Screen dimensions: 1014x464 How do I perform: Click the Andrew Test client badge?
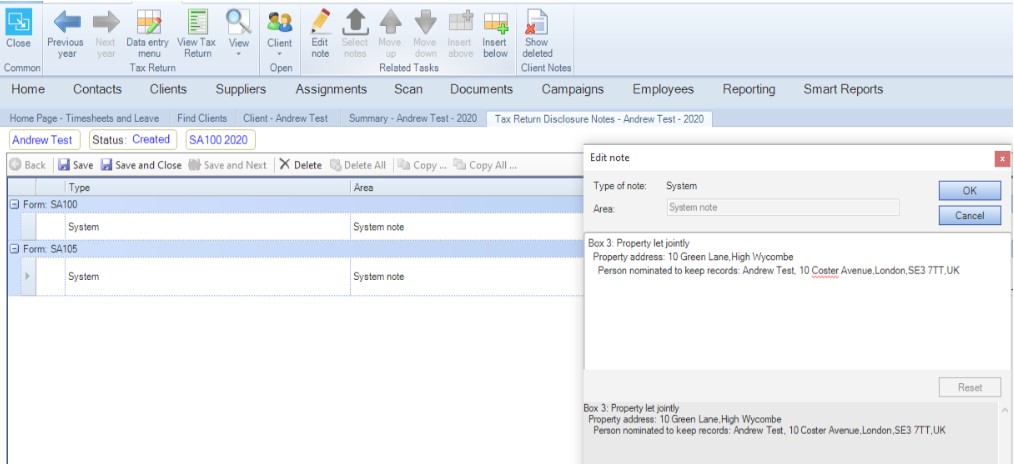pyautogui.click(x=43, y=140)
